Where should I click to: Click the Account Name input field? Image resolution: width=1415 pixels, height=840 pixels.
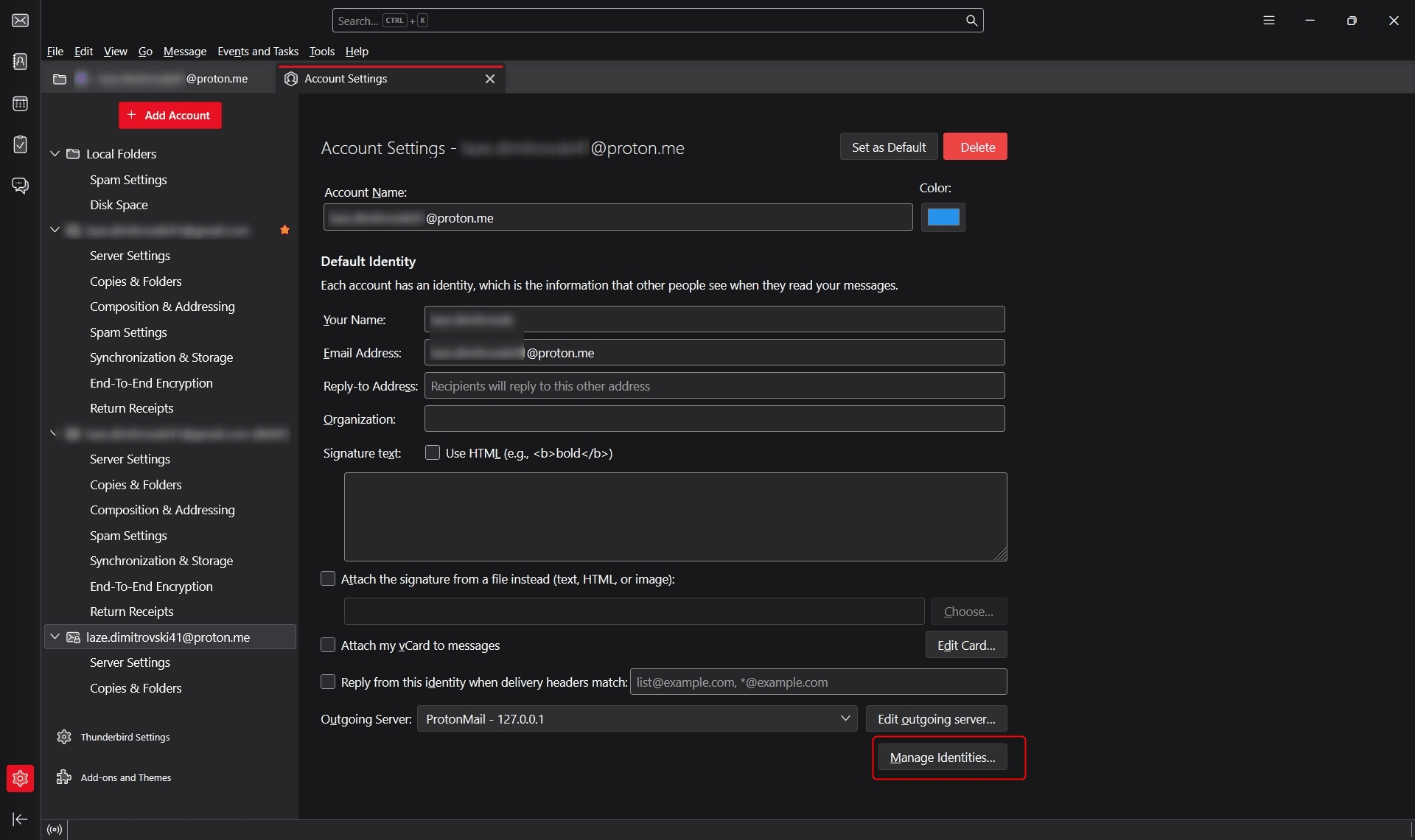[x=618, y=217]
